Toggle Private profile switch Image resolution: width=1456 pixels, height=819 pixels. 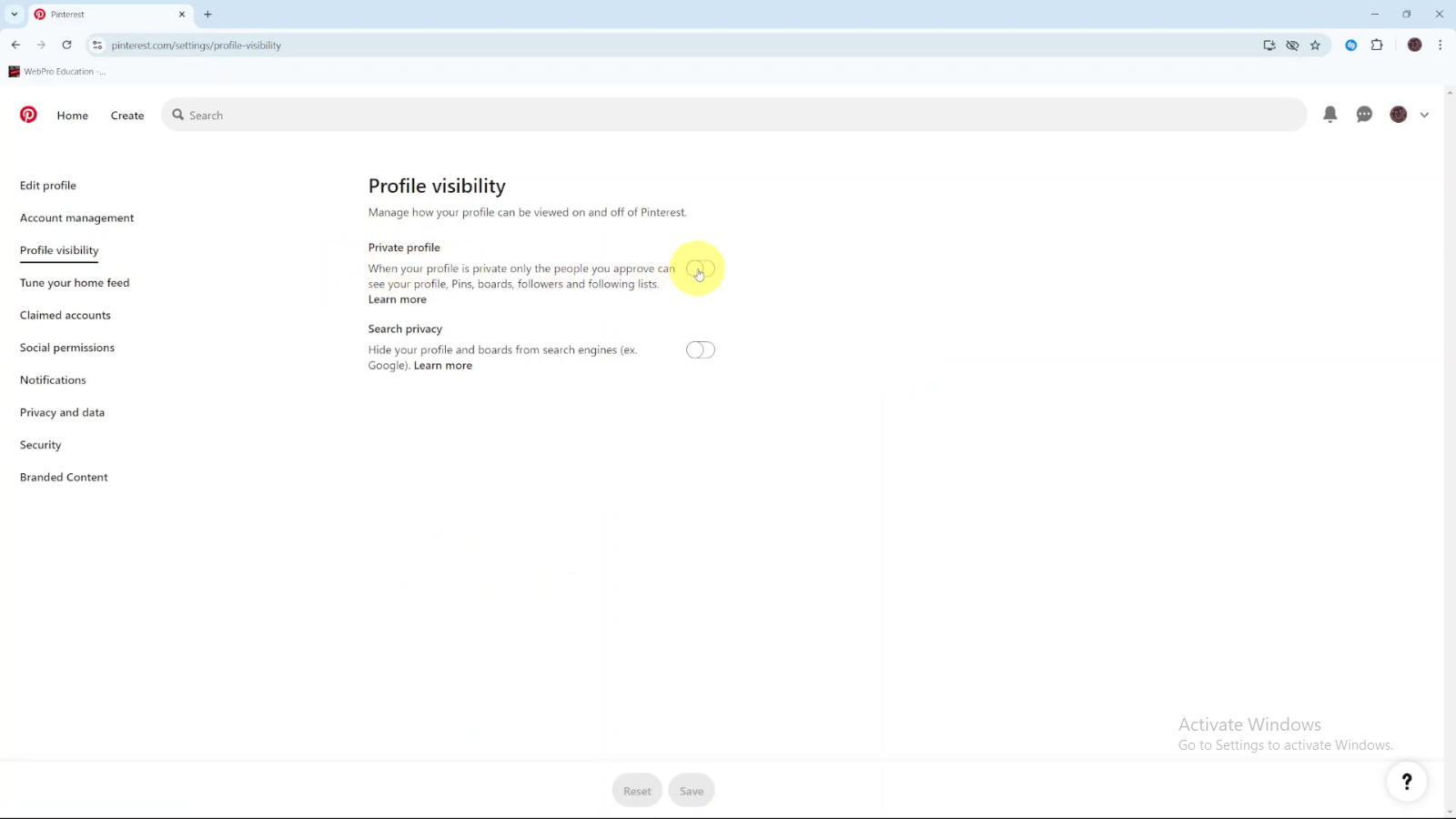tap(701, 269)
